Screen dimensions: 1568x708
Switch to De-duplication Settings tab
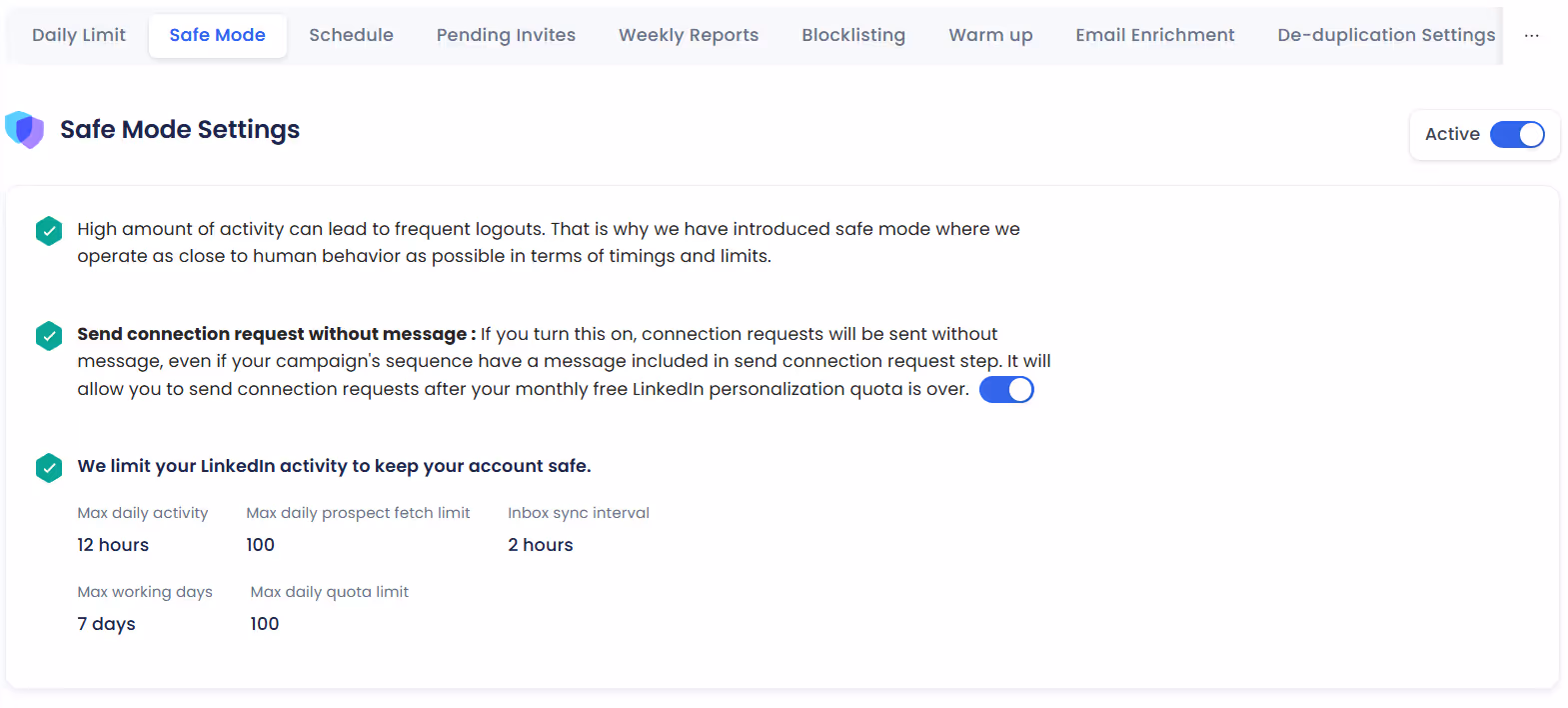coord(1385,35)
